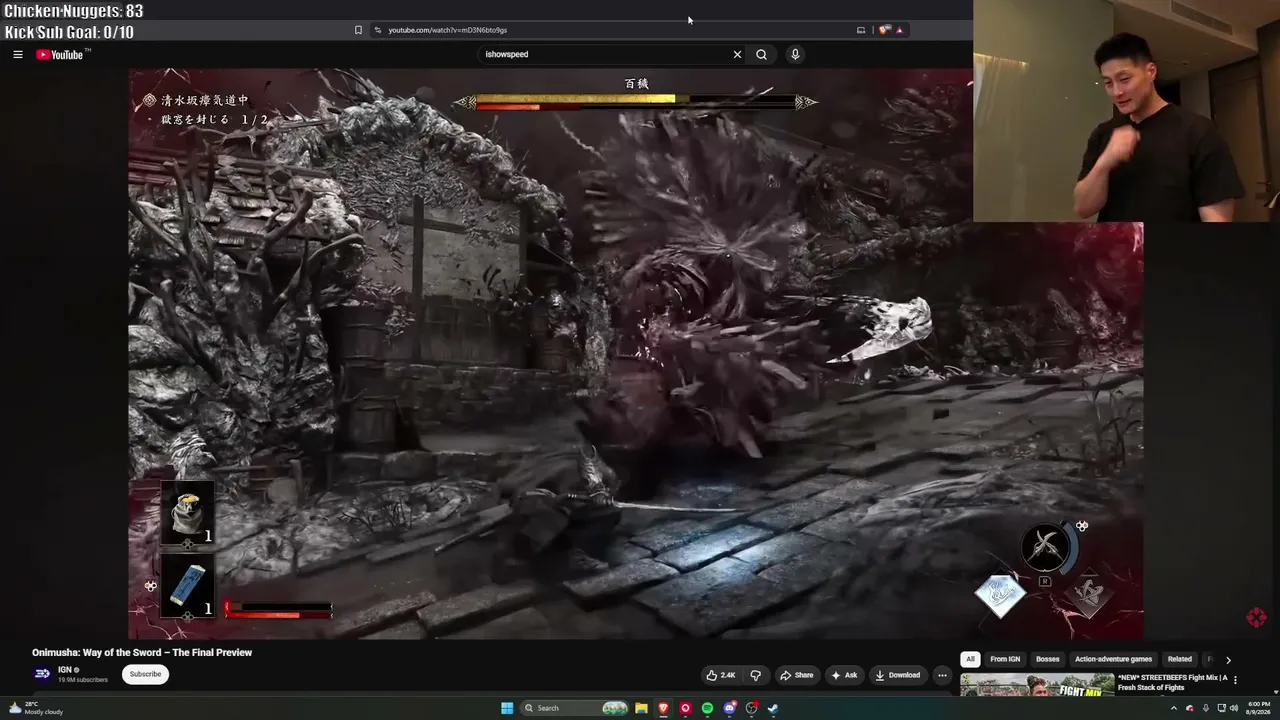Screen dimensions: 1280x720
Task: Open Discord from the taskbar
Action: pyautogui.click(x=729, y=708)
